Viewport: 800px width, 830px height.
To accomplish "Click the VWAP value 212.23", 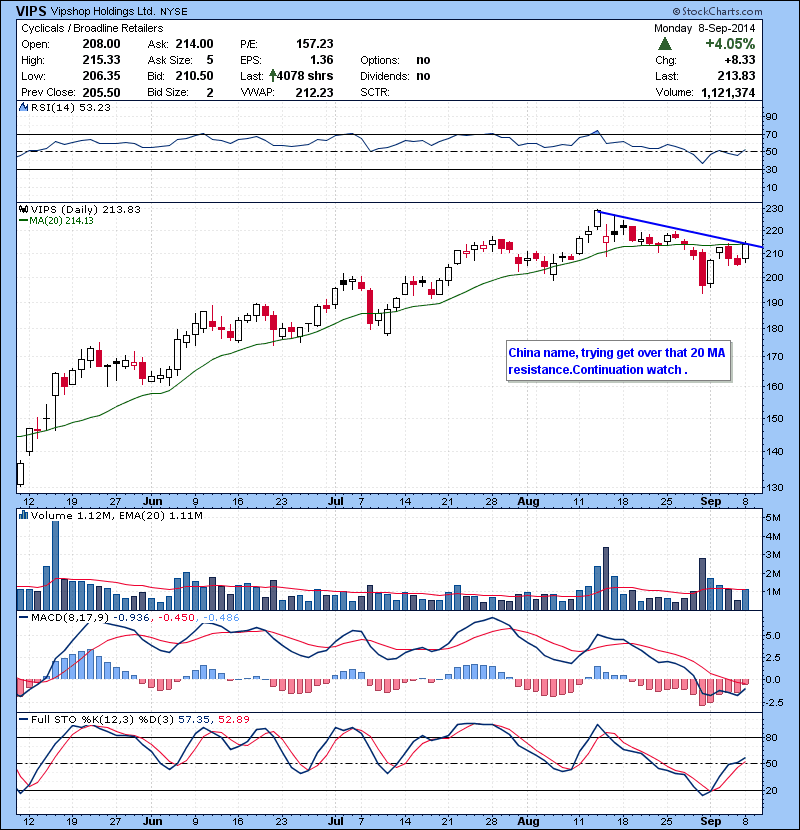I will pyautogui.click(x=314, y=92).
